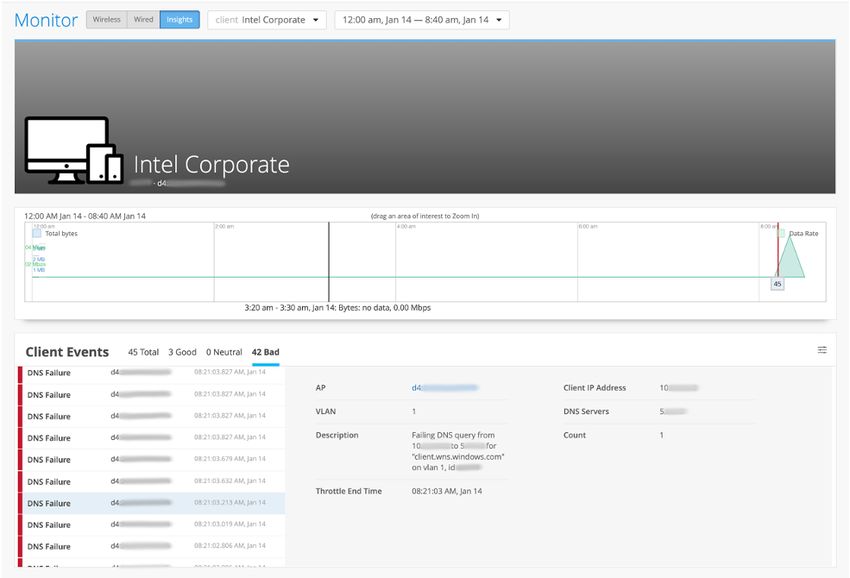Filter to 3 Good events
850x578 pixels.
[x=182, y=352]
